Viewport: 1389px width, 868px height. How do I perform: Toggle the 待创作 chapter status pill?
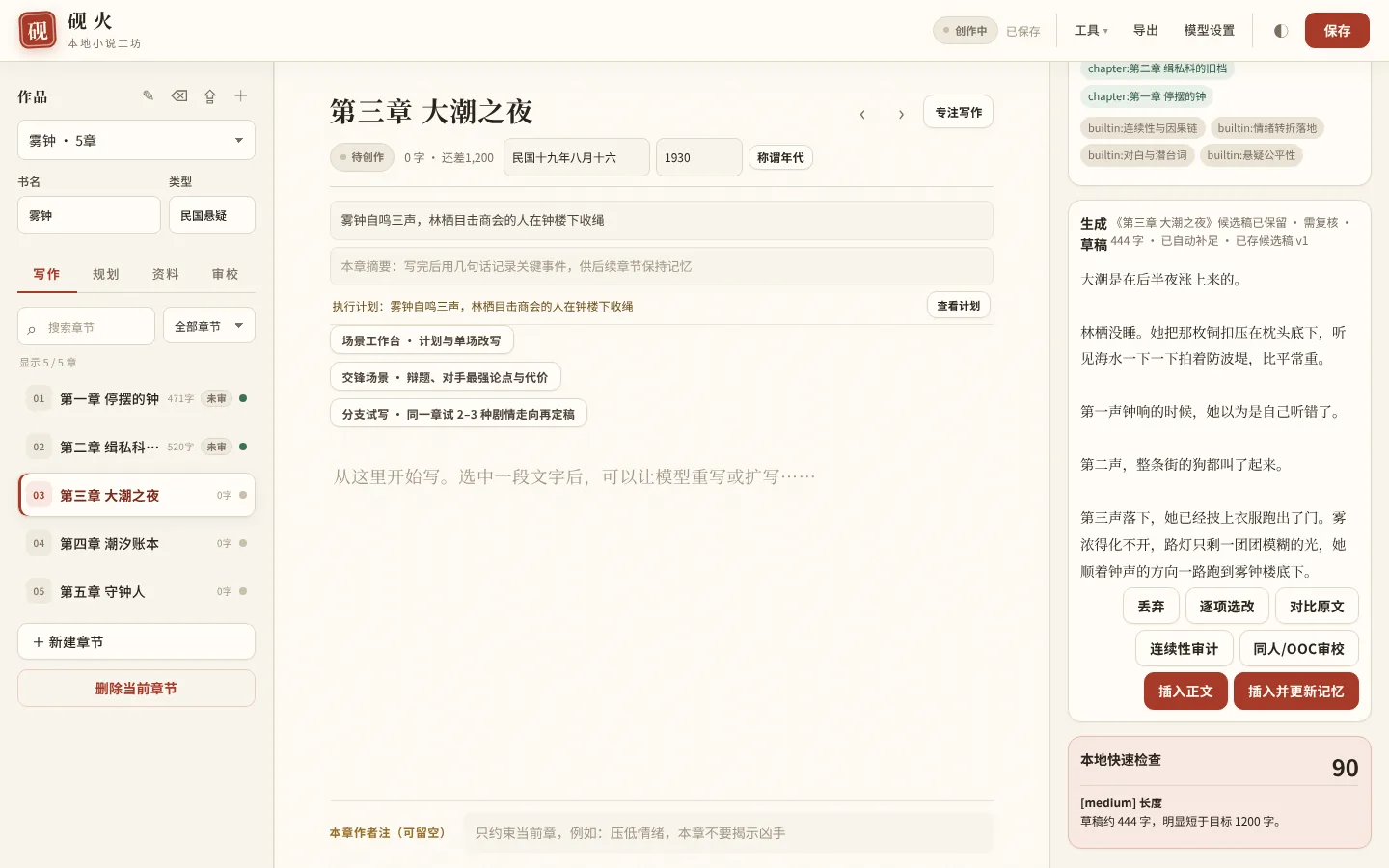pos(362,157)
